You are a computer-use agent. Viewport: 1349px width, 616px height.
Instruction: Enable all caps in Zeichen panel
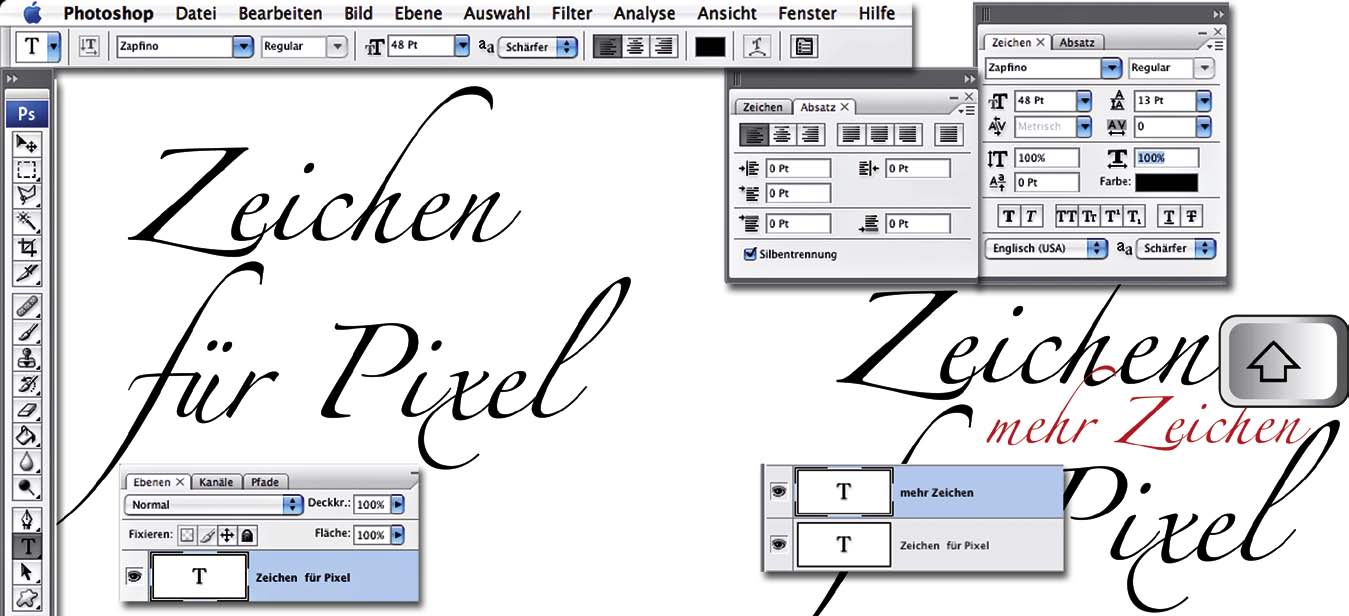point(1066,216)
